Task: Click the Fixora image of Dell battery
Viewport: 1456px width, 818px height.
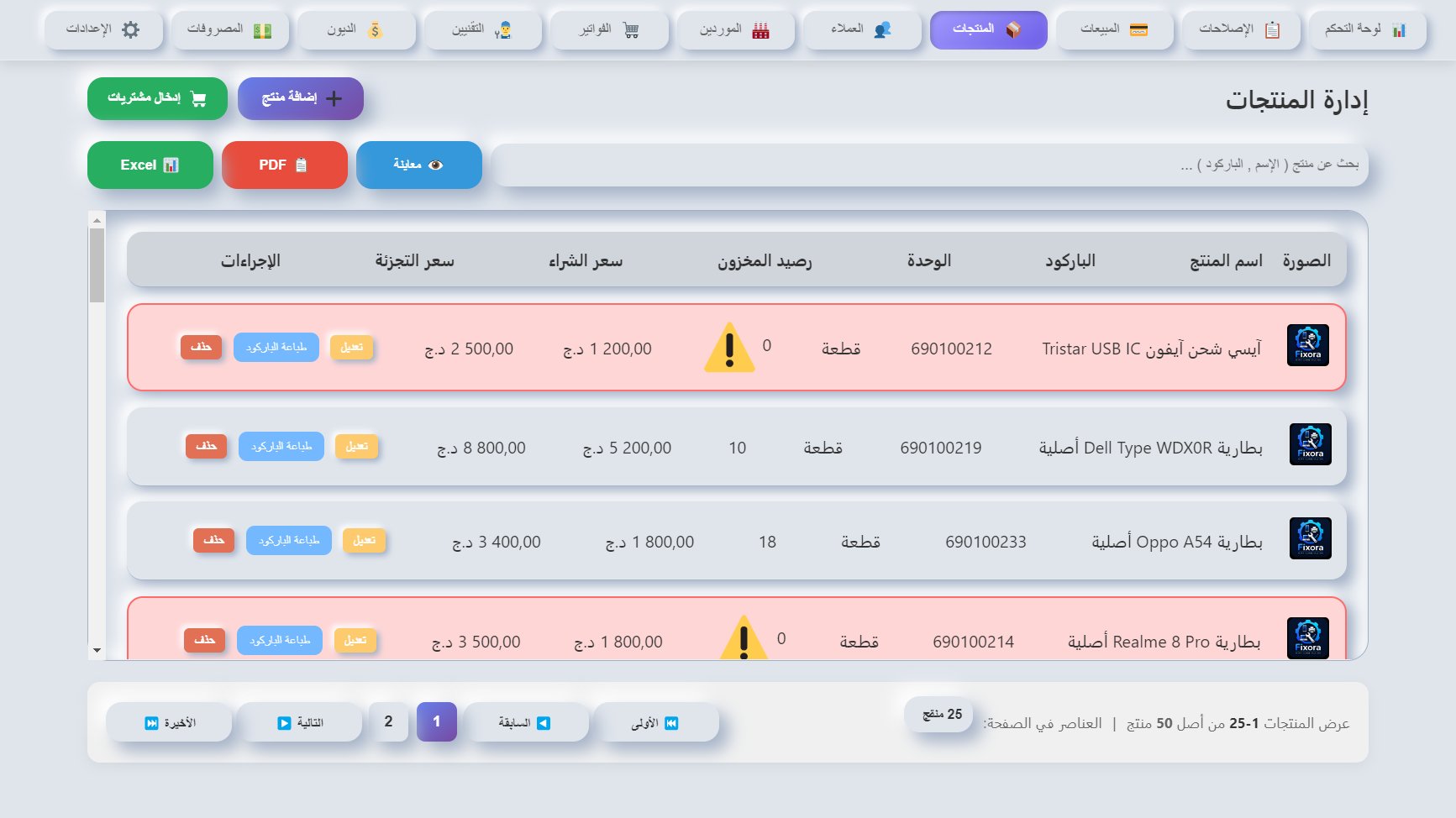Action: [1311, 444]
